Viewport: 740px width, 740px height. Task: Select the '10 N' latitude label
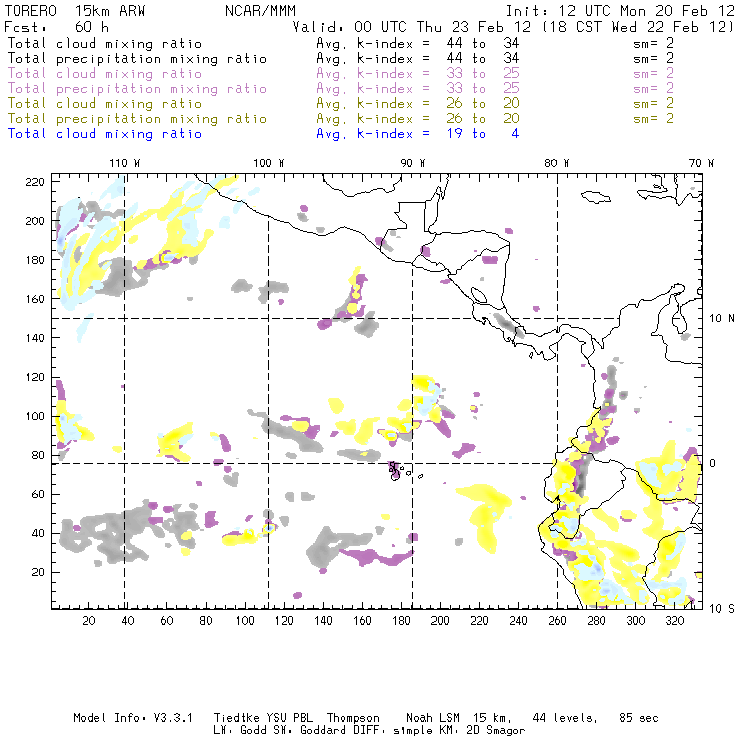click(x=722, y=319)
